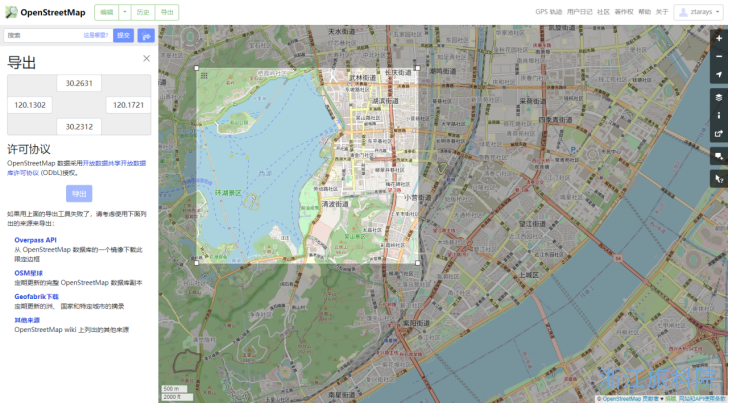Viewport: 729px width, 403px height.
Task: Click the 望江街道 label on the map
Action: [x=532, y=224]
